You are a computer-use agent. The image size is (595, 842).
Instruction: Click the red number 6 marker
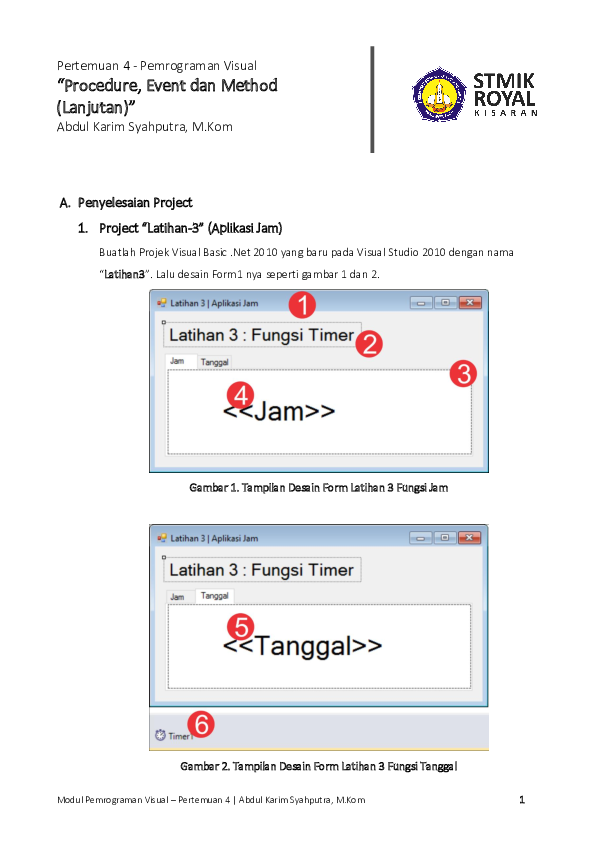(x=201, y=724)
